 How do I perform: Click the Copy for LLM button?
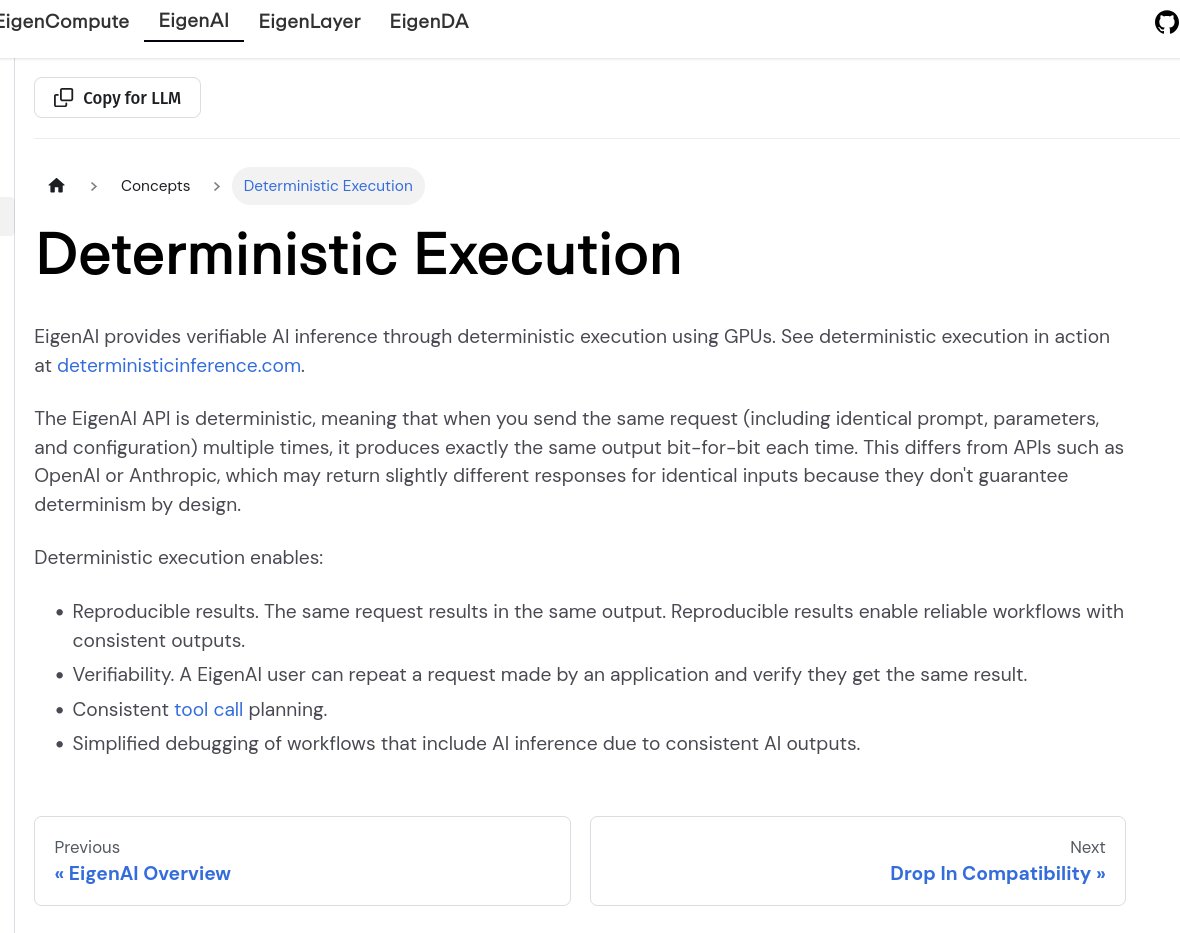click(117, 98)
